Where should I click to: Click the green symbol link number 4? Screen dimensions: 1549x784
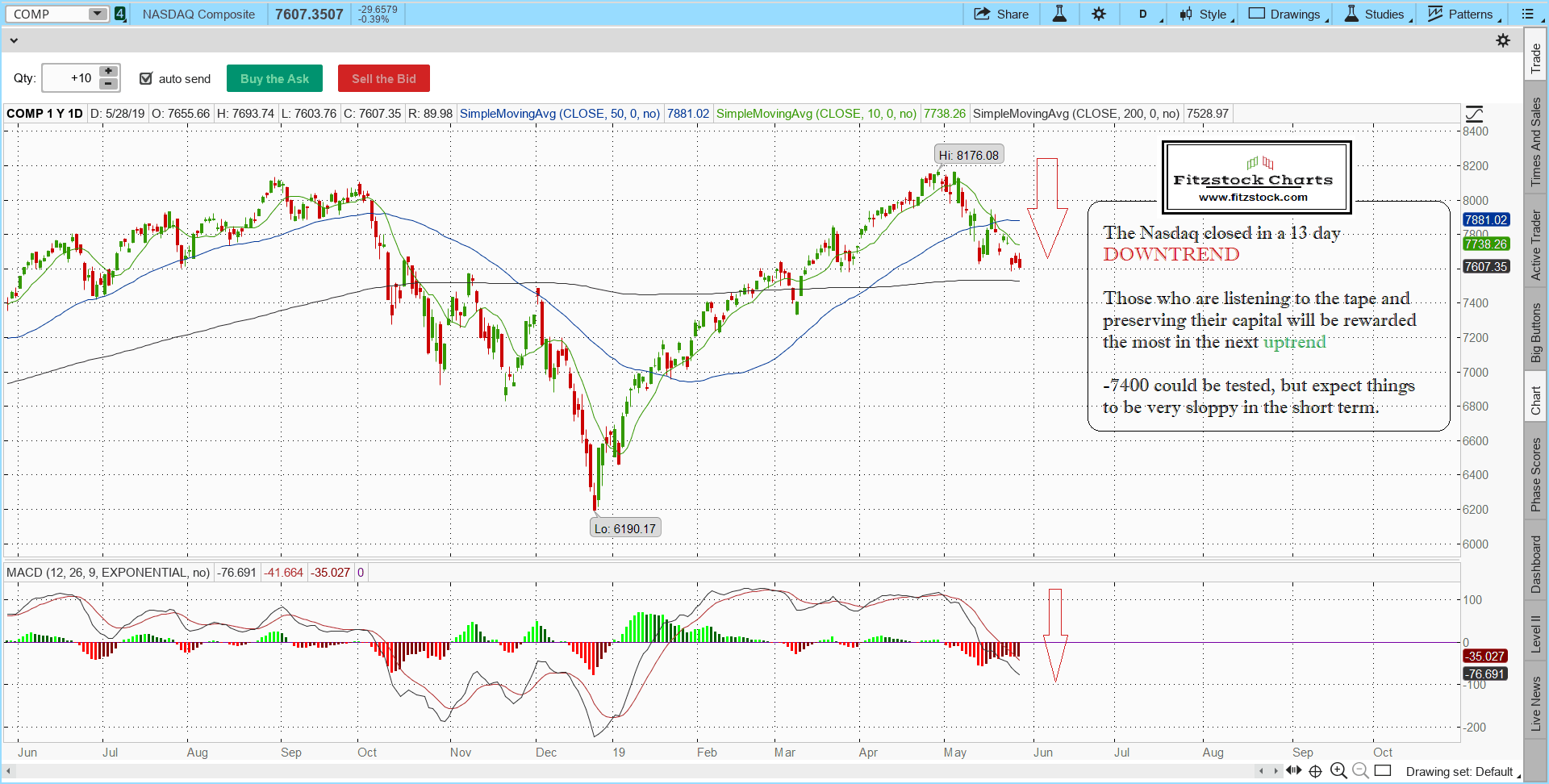(x=120, y=14)
